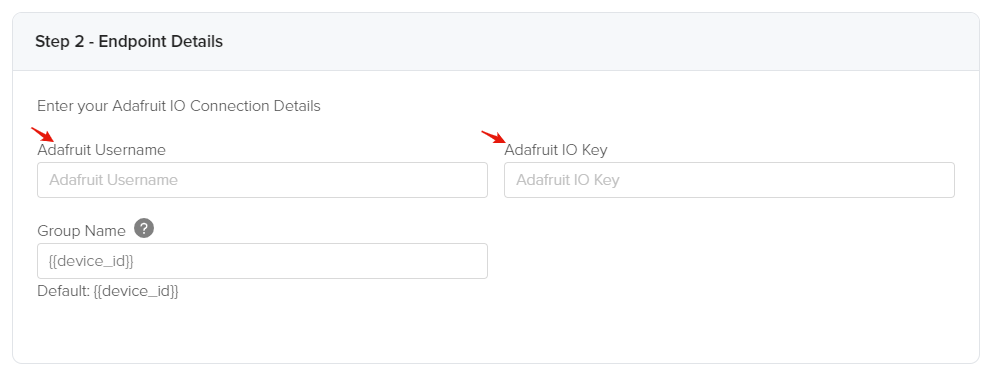Click the "Adafruit Username" field label
Image resolution: width=998 pixels, height=377 pixels.
click(x=101, y=150)
